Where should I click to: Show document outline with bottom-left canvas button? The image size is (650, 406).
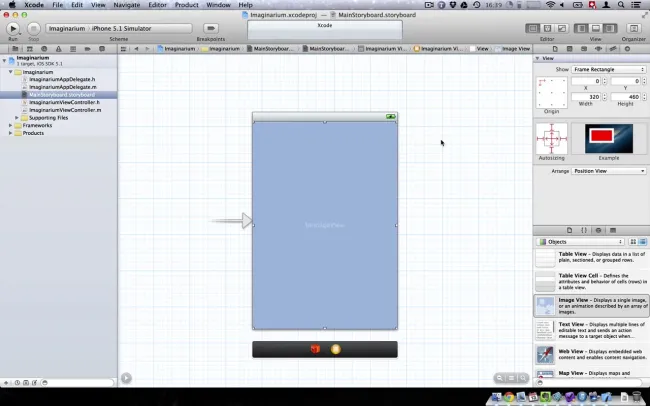coord(126,378)
